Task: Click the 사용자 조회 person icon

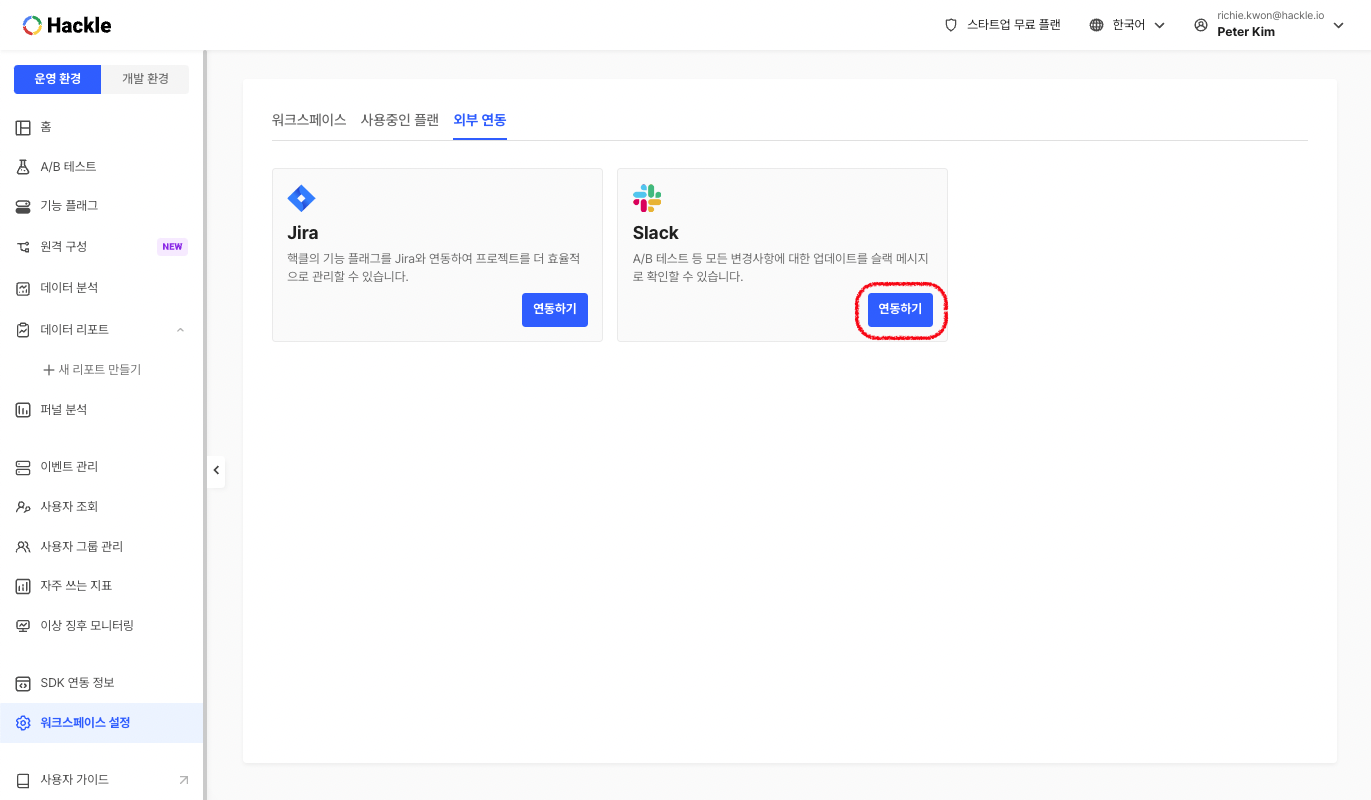Action: (x=23, y=507)
